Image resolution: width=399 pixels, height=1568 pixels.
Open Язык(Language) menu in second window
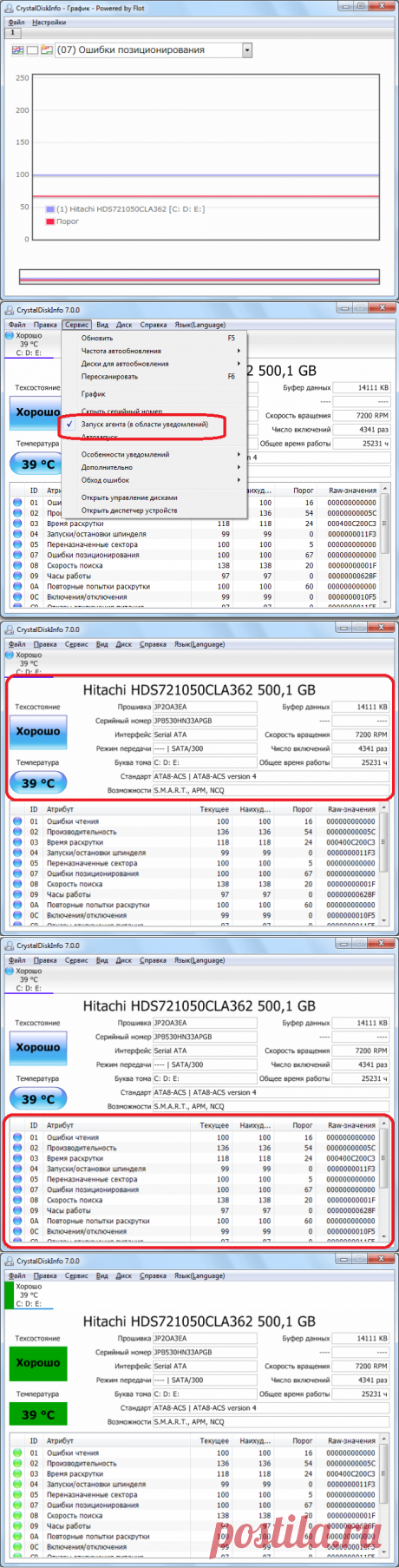coord(200,325)
